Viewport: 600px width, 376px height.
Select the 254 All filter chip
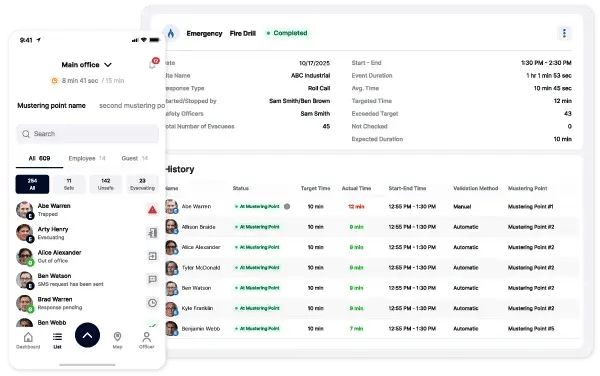(32, 184)
